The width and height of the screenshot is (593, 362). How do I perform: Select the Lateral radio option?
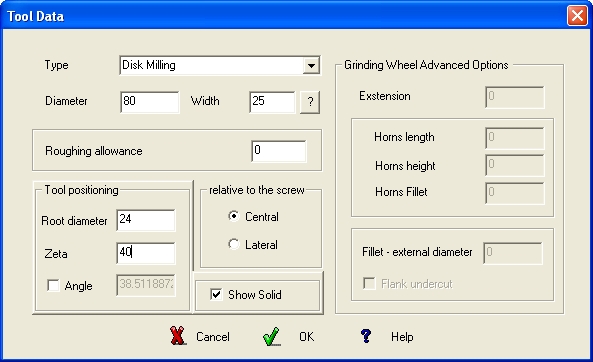[x=234, y=244]
